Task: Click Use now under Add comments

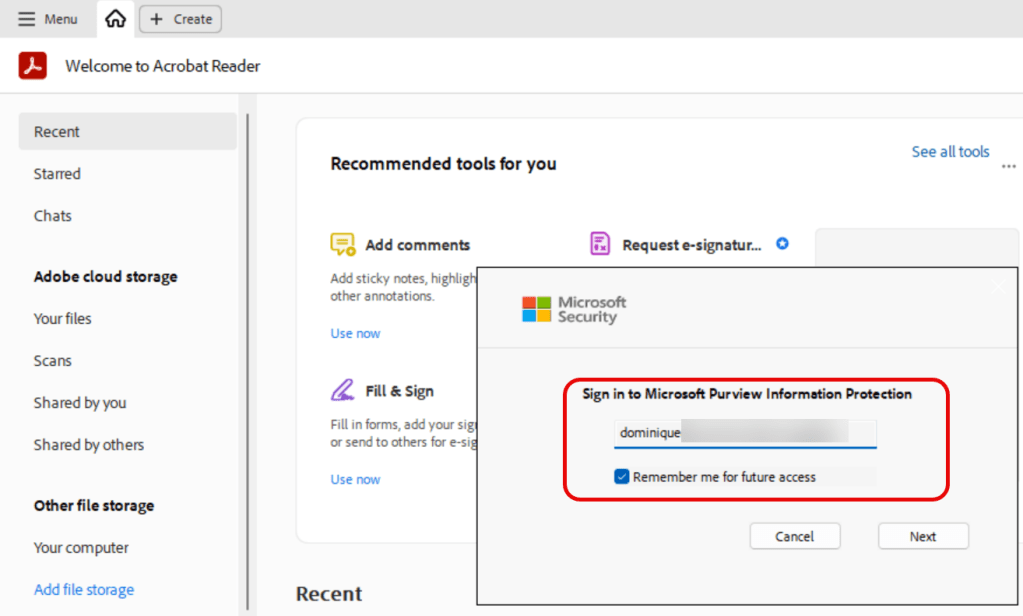Action: [x=355, y=333]
